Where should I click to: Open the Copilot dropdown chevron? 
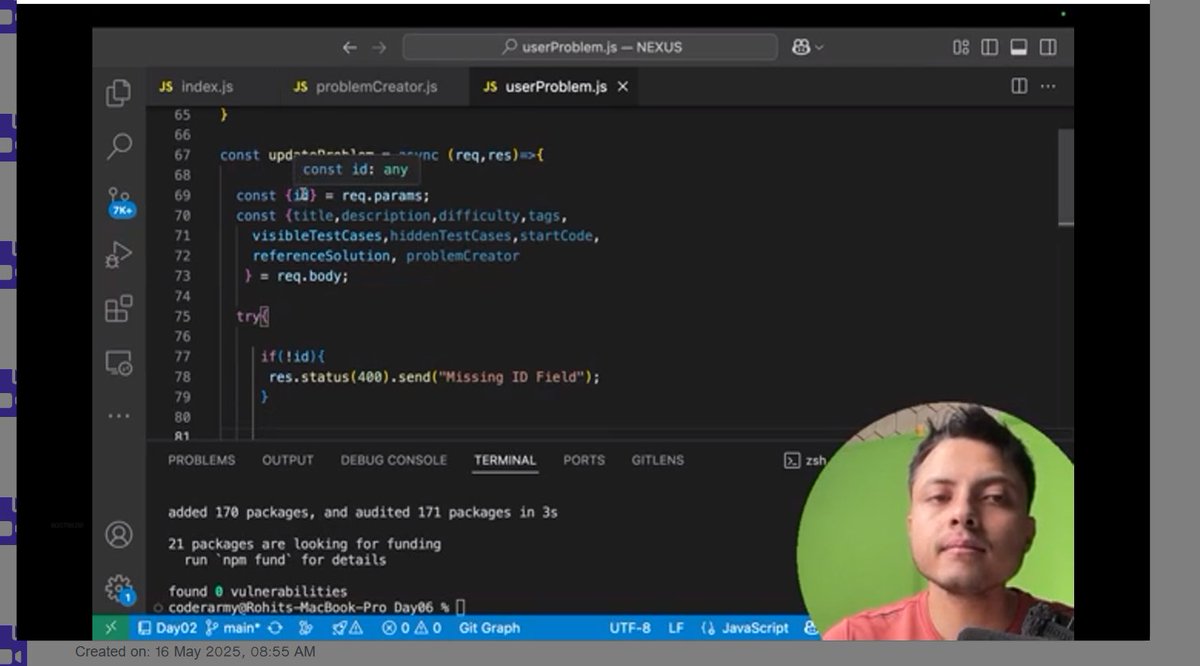coord(820,47)
